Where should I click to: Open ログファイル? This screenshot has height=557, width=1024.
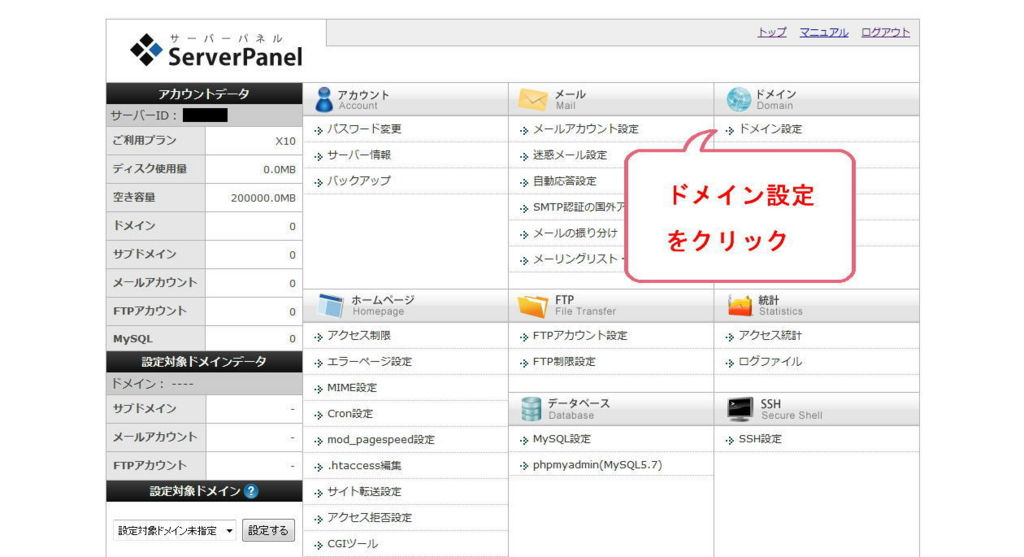pyautogui.click(x=770, y=362)
